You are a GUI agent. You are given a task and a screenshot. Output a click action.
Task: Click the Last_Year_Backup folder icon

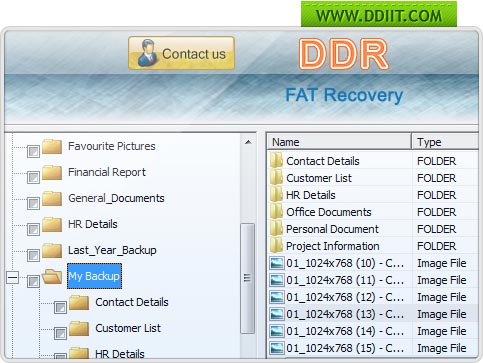52,250
